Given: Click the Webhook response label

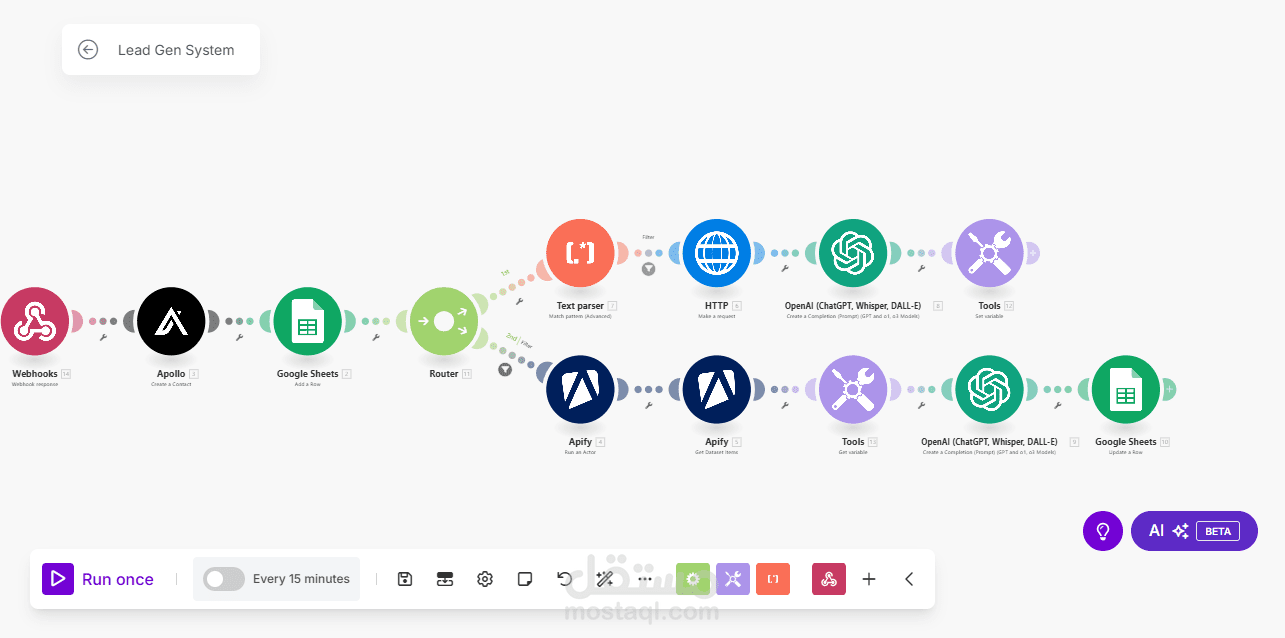Looking at the screenshot, I should tap(35, 384).
